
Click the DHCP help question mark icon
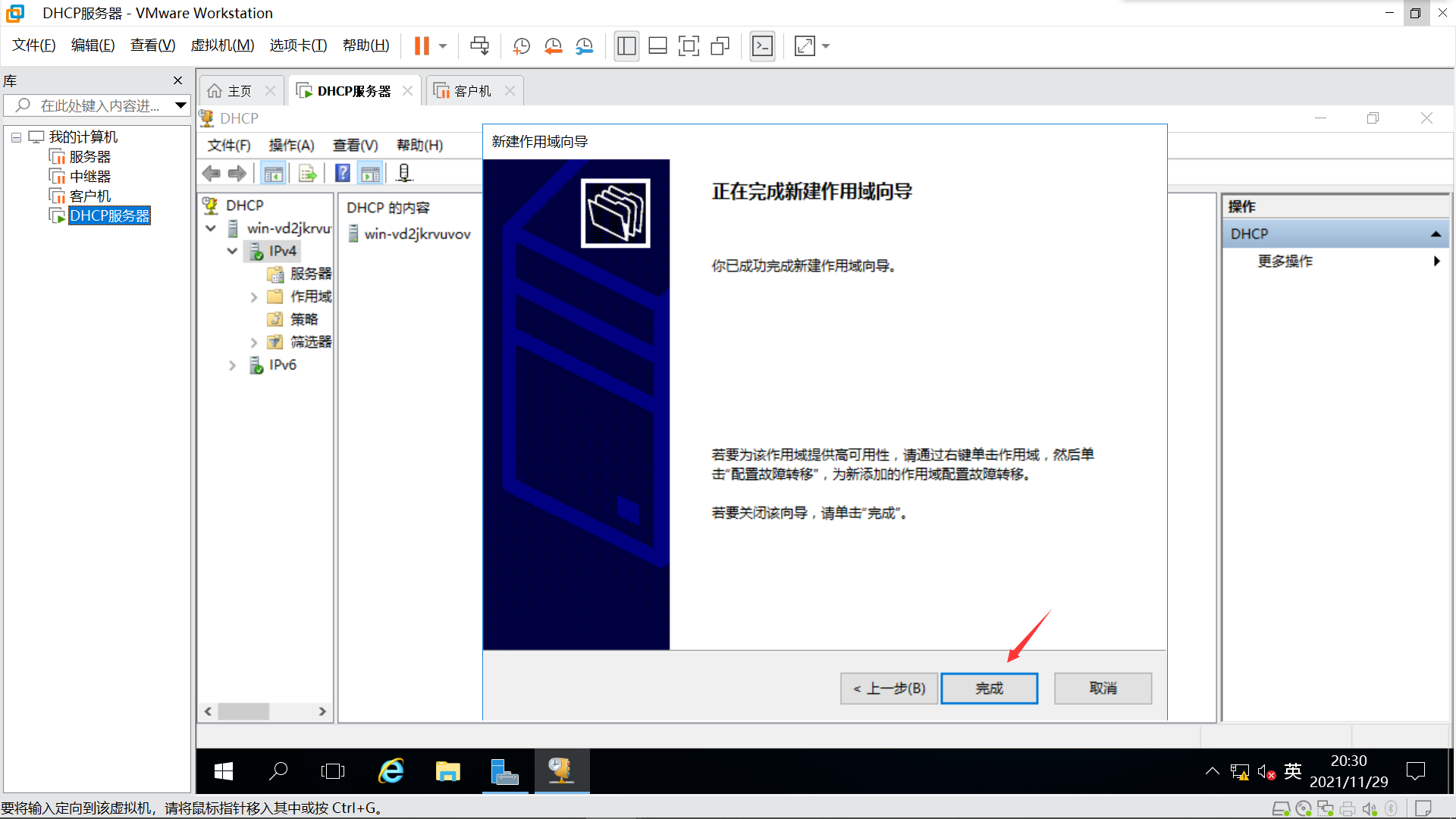342,174
